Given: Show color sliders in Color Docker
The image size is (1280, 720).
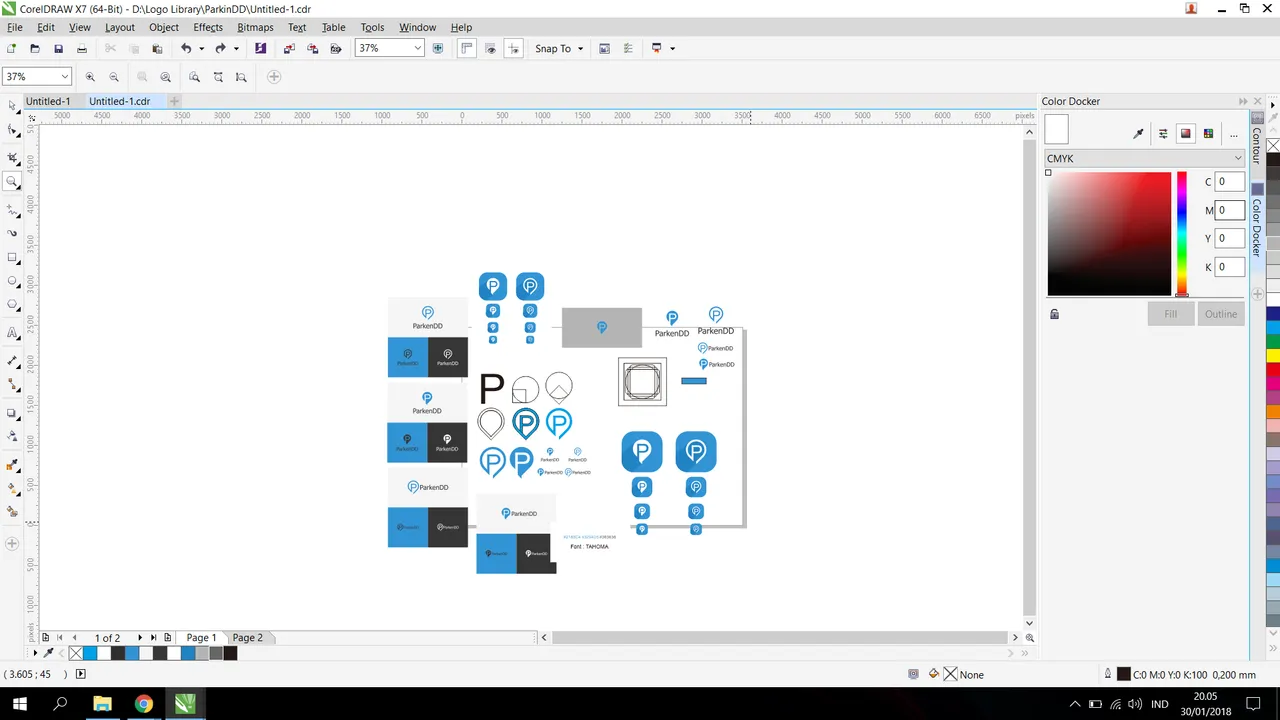Looking at the screenshot, I should (1163, 133).
